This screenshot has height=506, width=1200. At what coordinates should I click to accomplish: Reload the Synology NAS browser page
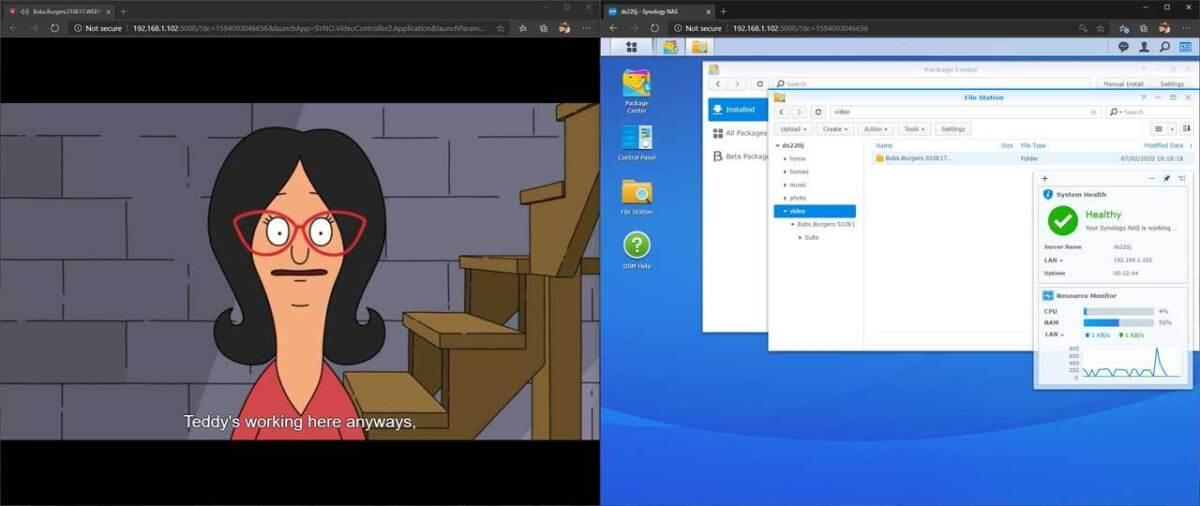[x=655, y=28]
